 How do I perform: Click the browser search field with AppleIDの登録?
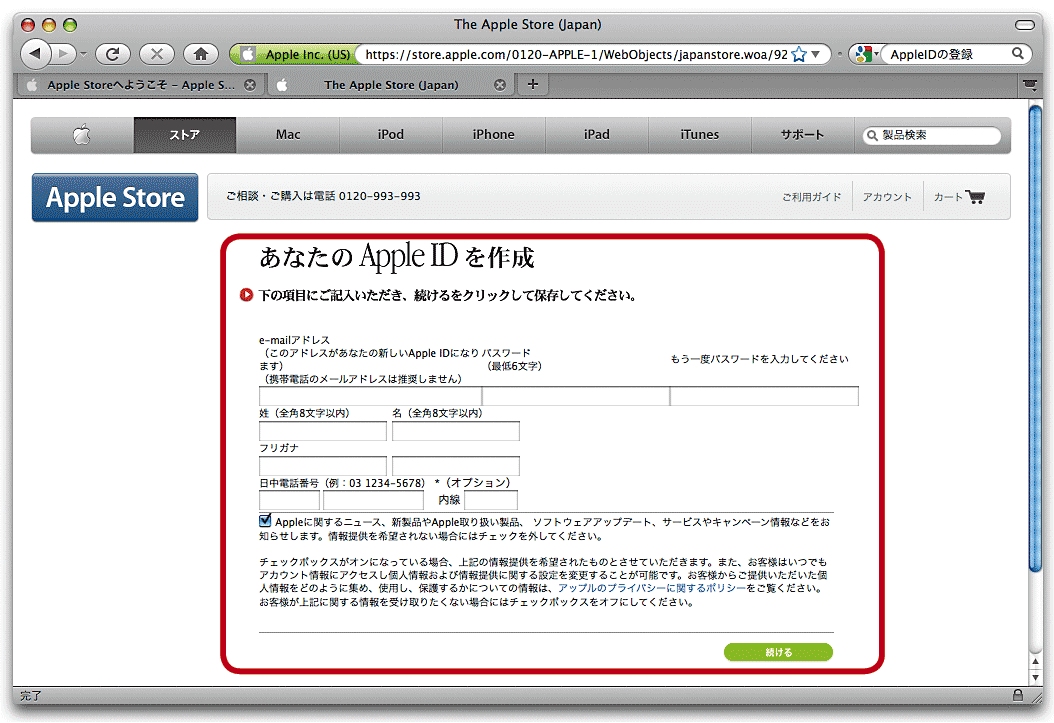point(948,54)
